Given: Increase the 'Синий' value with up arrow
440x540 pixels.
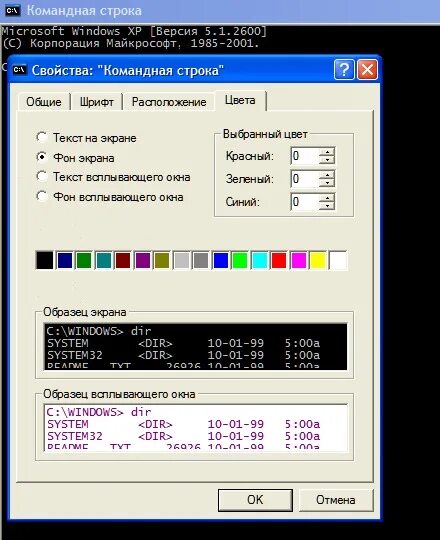Looking at the screenshot, I should click(327, 198).
